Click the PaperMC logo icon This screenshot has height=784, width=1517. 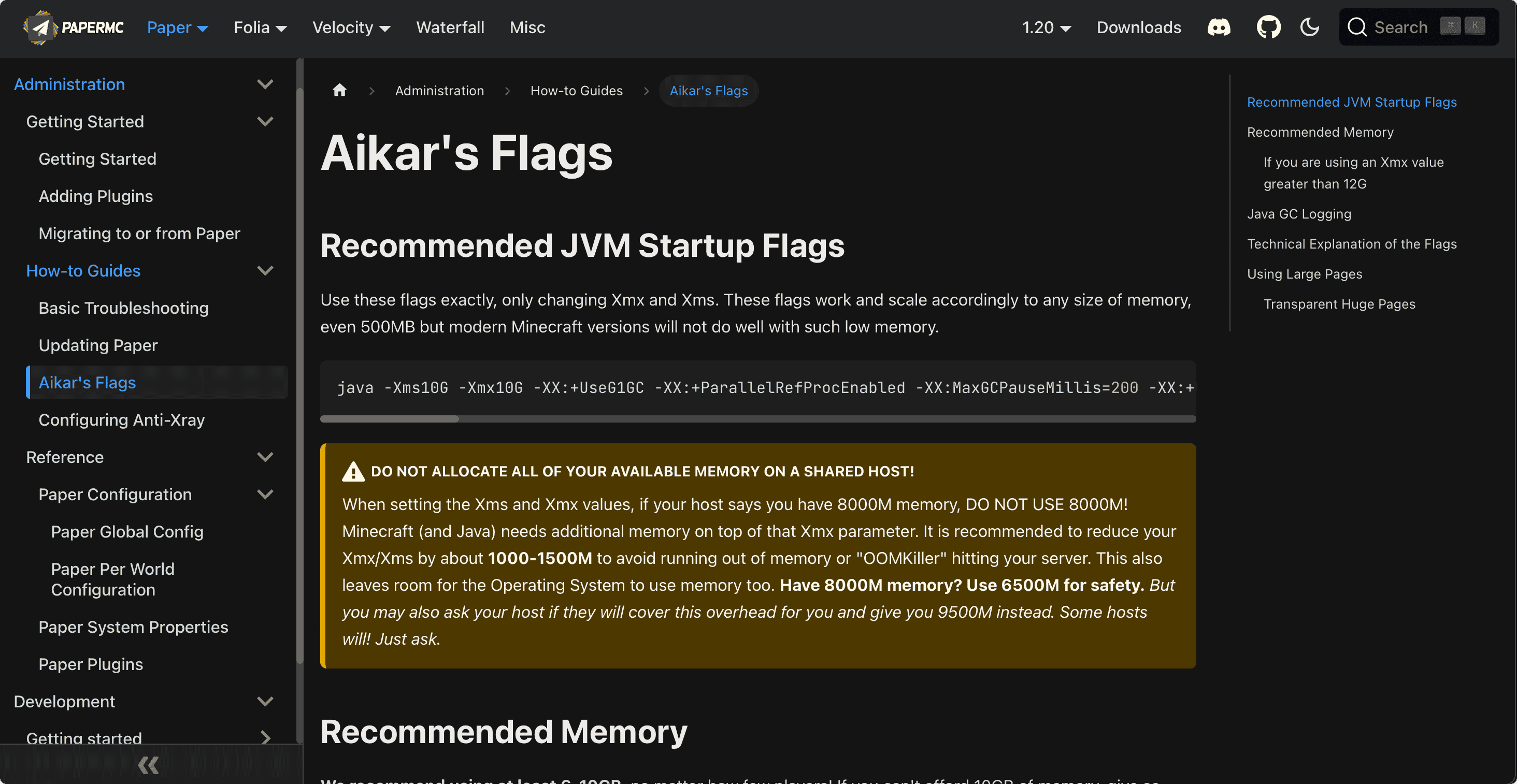40,27
